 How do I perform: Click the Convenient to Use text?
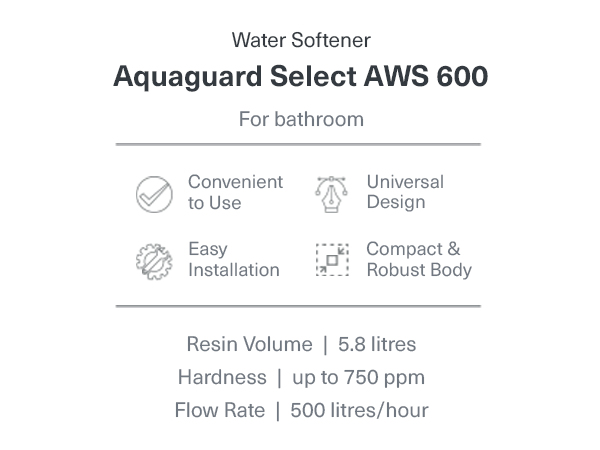pyautogui.click(x=235, y=192)
